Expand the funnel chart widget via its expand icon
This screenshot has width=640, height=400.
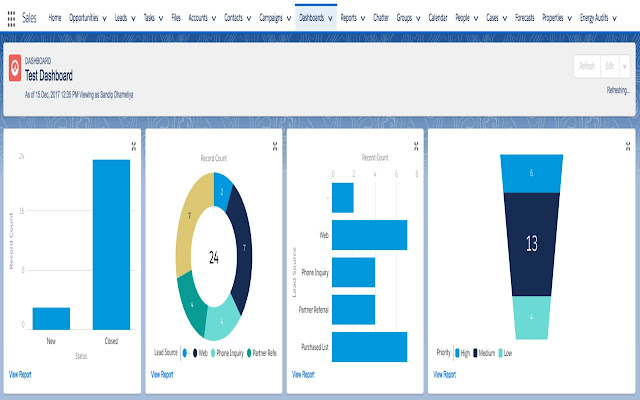628,147
